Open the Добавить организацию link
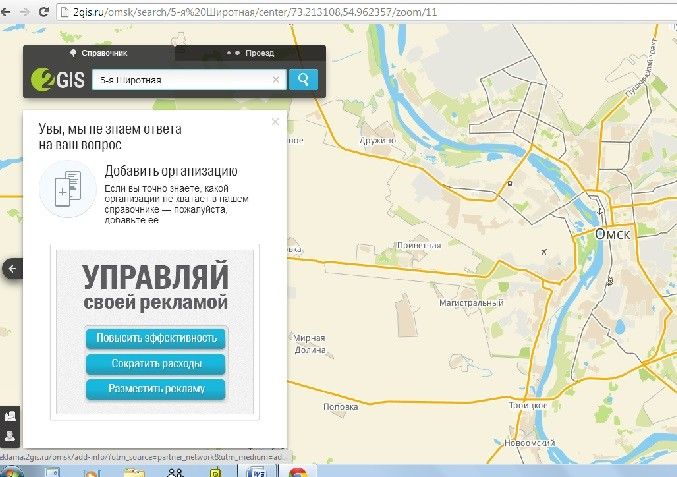 click(170, 170)
